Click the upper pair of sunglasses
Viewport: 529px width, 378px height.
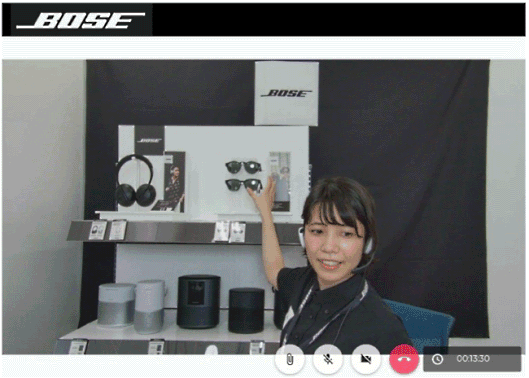coord(243,167)
